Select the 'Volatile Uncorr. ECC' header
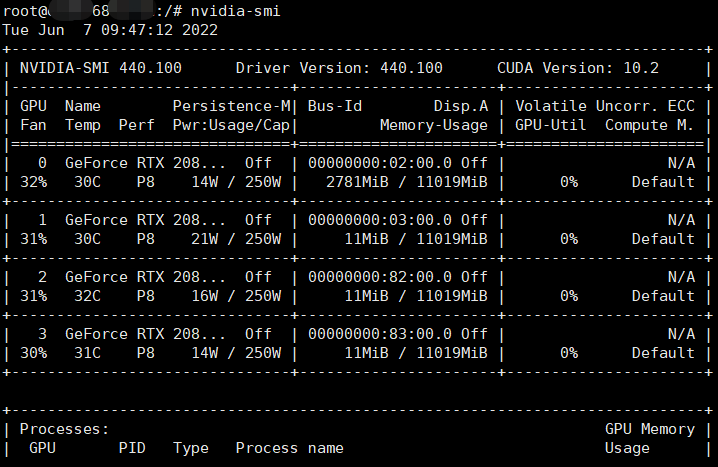 [x=605, y=106]
